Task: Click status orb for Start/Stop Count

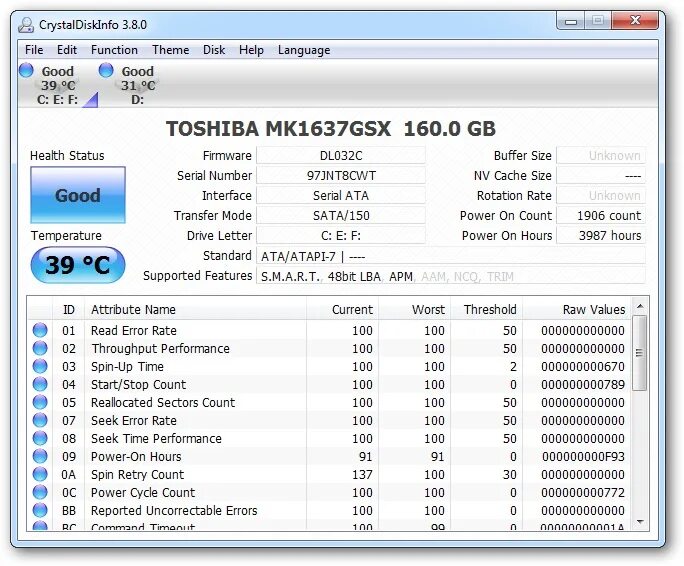Action: click(x=40, y=384)
